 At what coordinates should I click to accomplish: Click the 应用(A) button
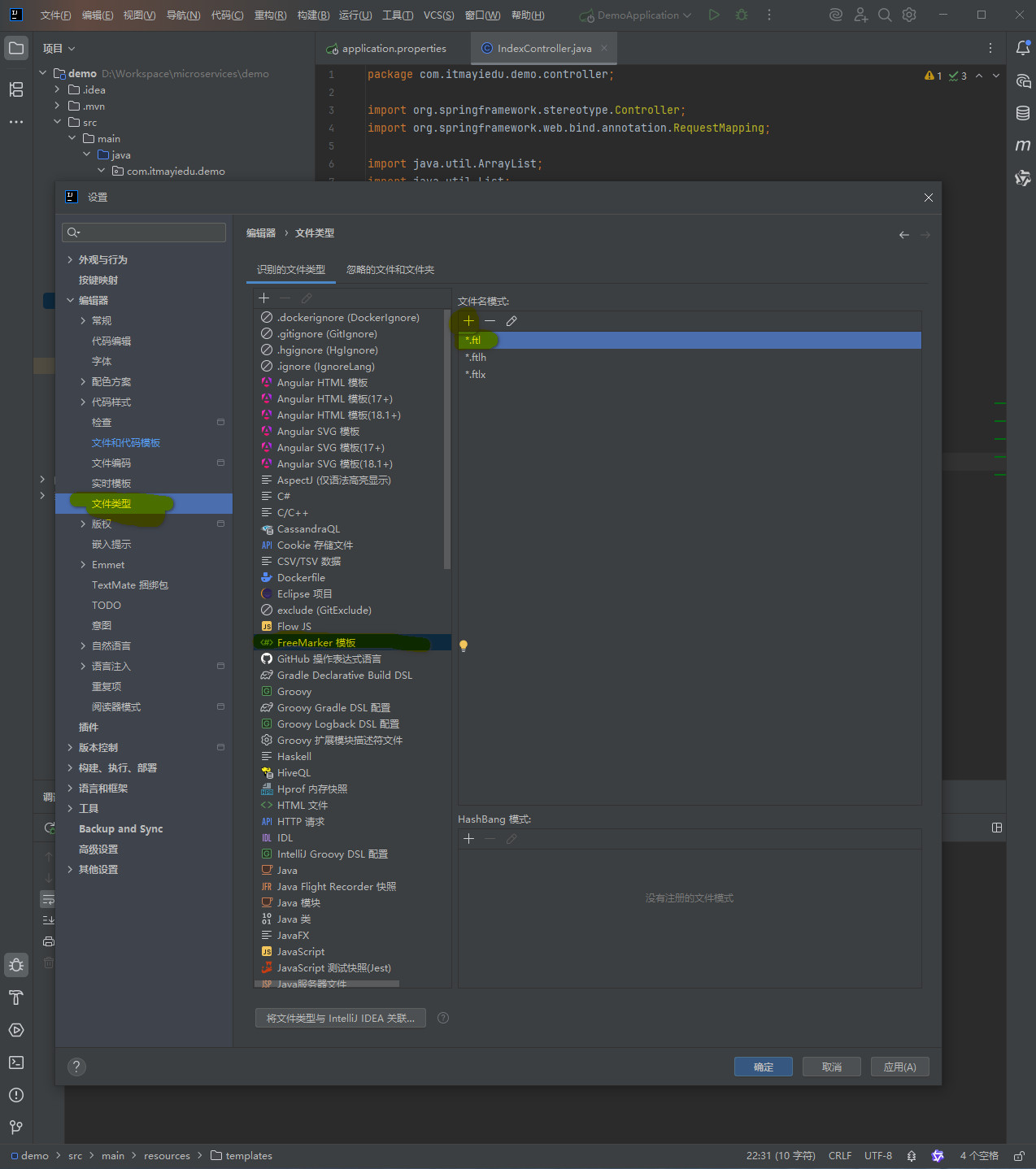pos(900,1067)
